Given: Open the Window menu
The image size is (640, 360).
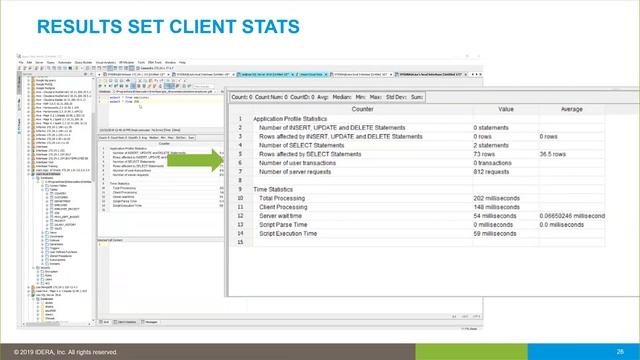Looking at the screenshot, I should tap(170, 62).
